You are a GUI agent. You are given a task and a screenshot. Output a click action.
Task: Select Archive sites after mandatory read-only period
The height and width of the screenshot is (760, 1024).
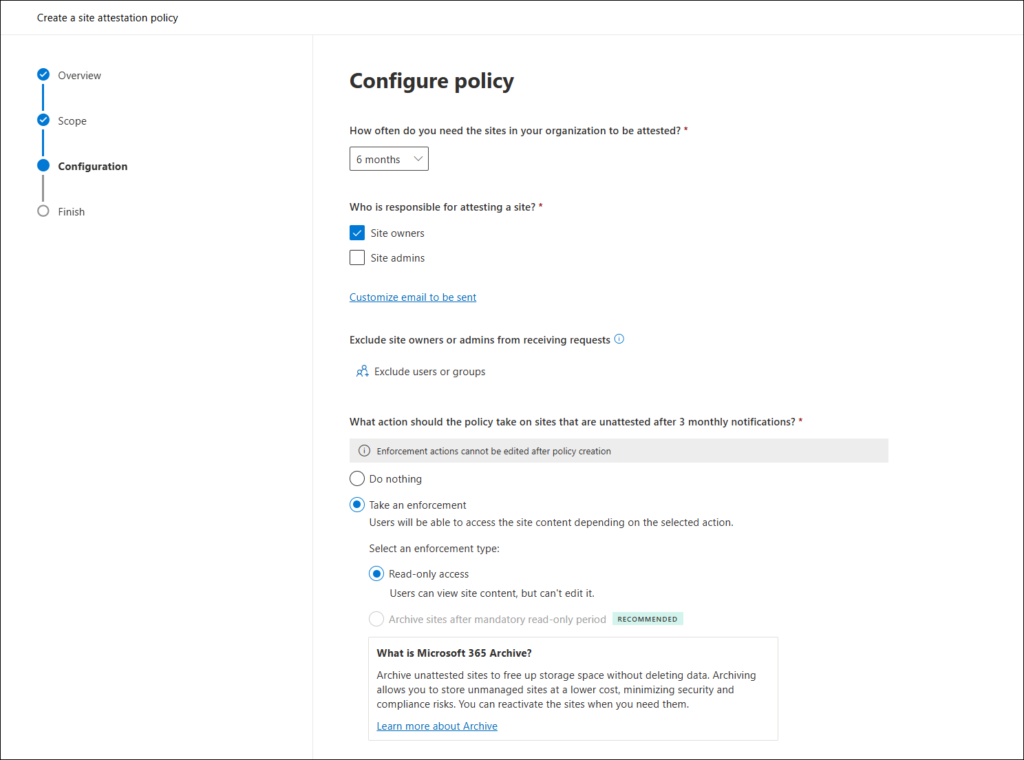coord(376,619)
